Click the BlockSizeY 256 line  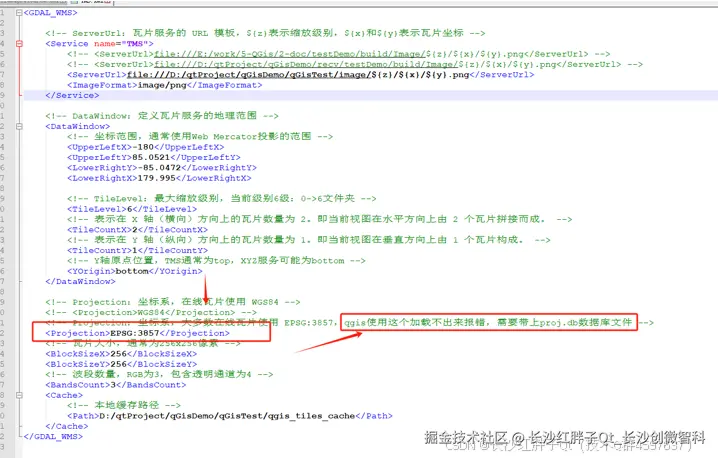pyautogui.click(x=121, y=365)
